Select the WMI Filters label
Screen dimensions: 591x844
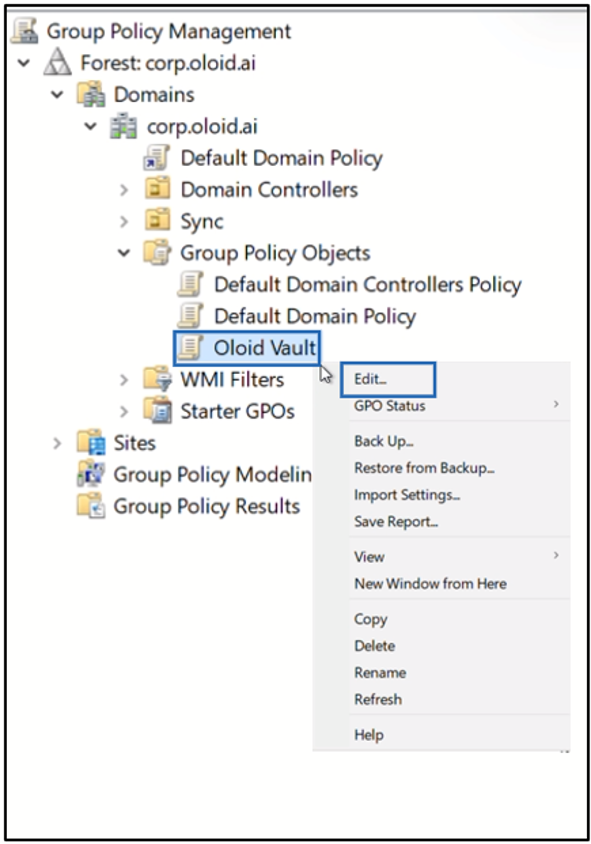pyautogui.click(x=232, y=379)
